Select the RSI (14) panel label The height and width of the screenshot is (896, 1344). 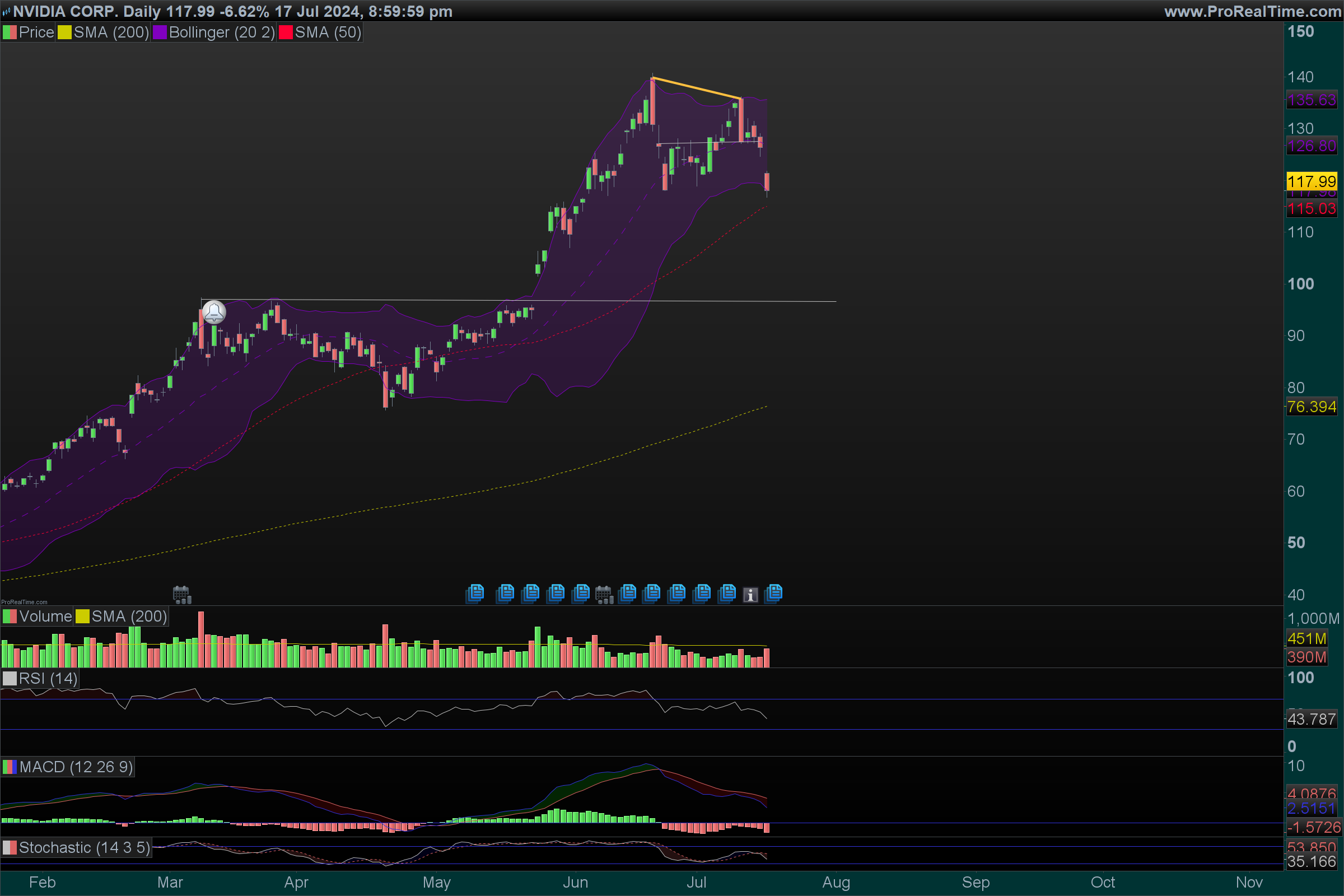click(48, 678)
